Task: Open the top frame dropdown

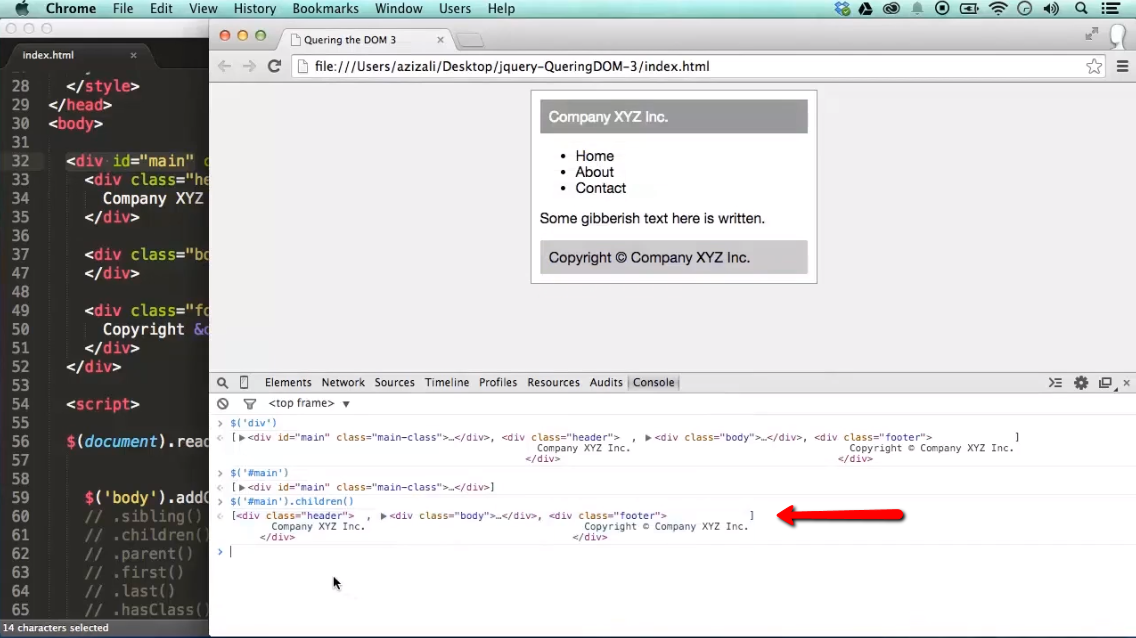Action: pyautogui.click(x=309, y=403)
